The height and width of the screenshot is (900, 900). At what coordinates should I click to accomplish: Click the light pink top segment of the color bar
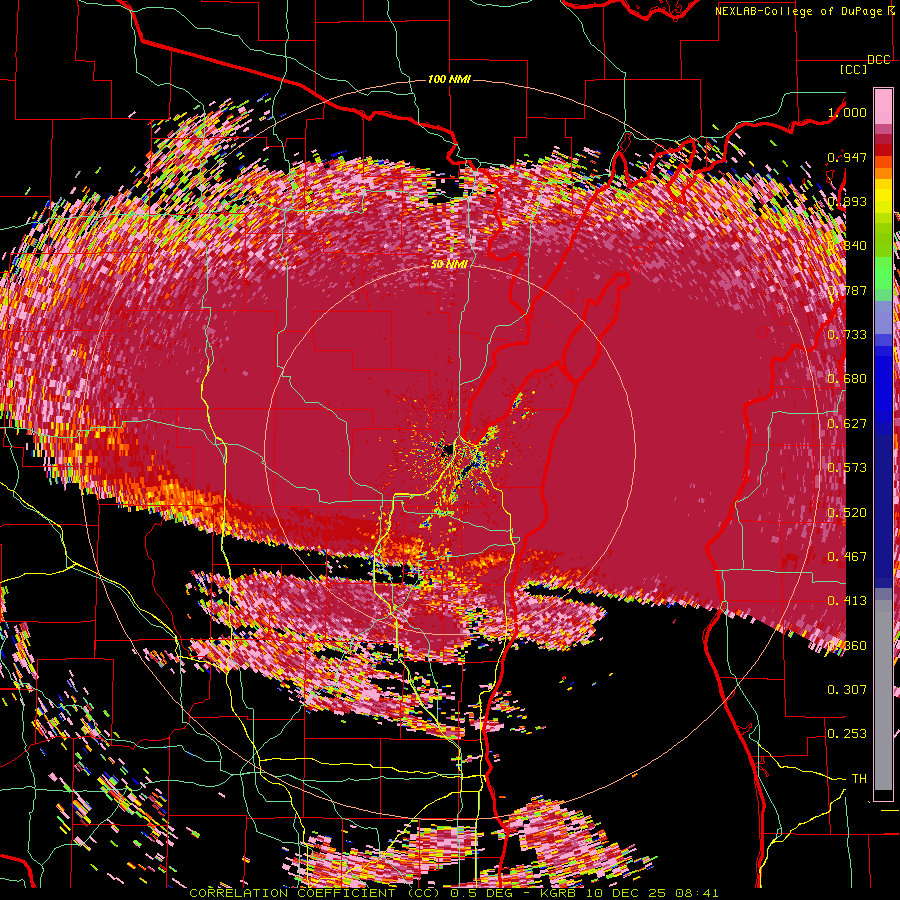(883, 106)
